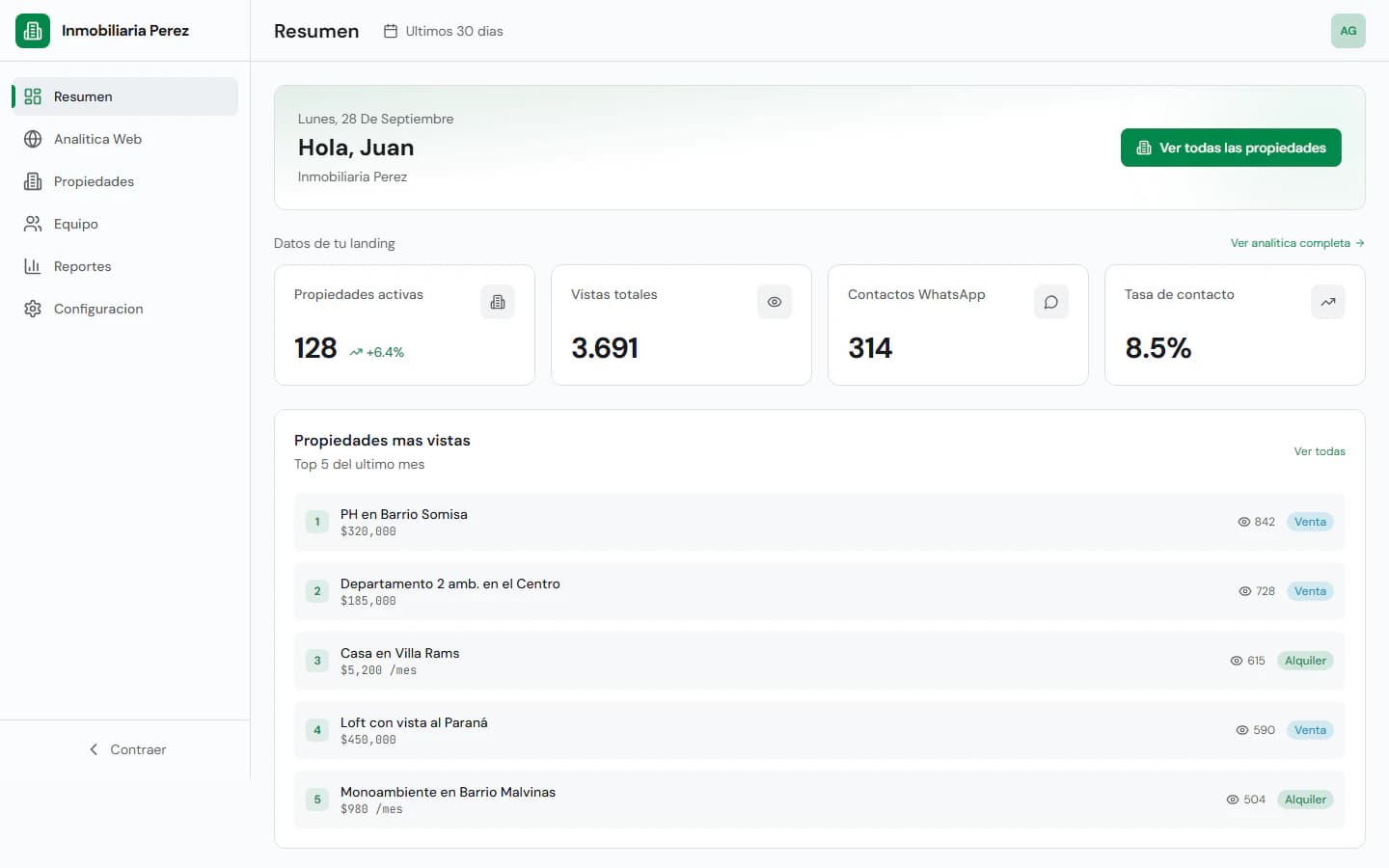
Task: Click the Inmobiliaria Perez building logo
Action: 33,31
